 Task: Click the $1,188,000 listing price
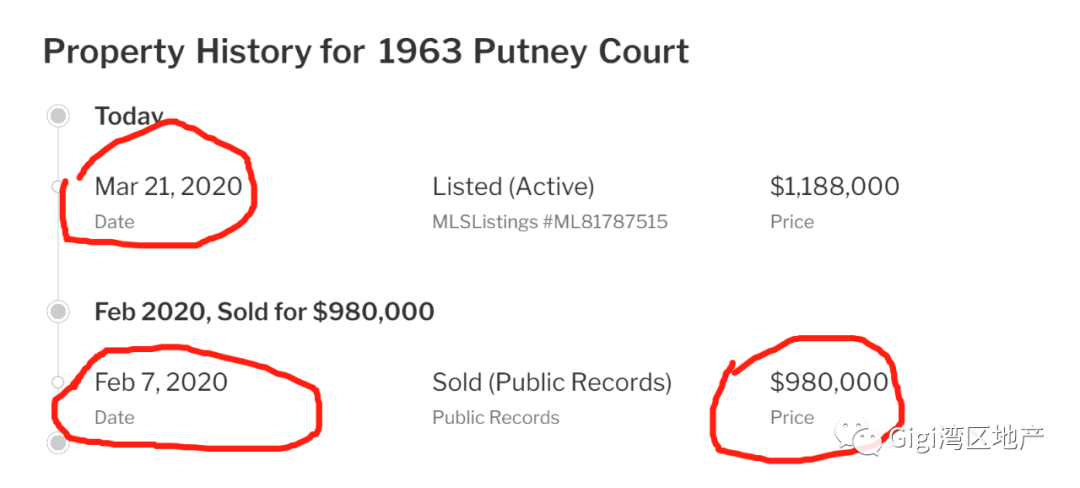point(834,186)
